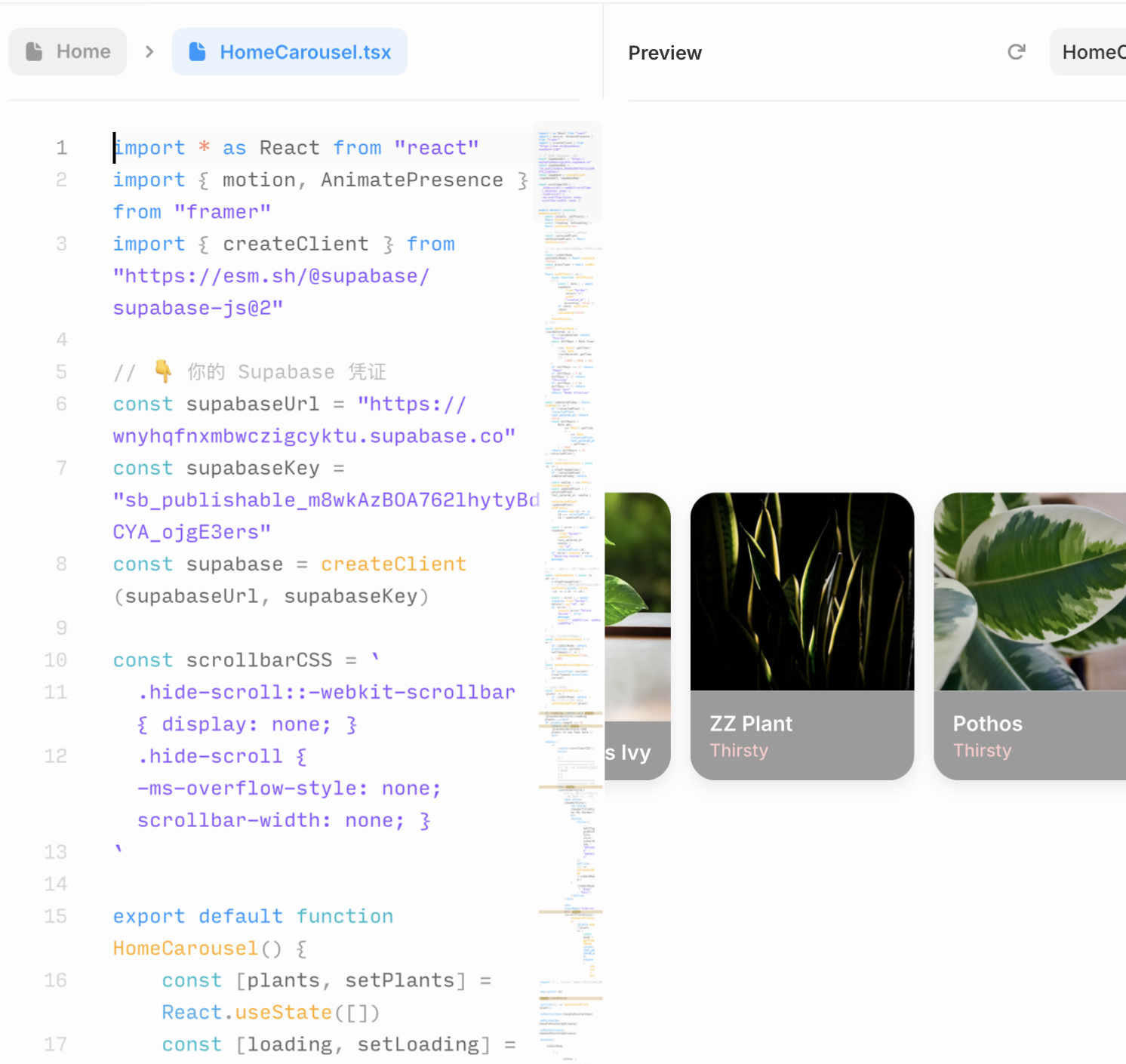Refresh the preview with the reload icon
The image size is (1126, 1064).
(x=1017, y=51)
